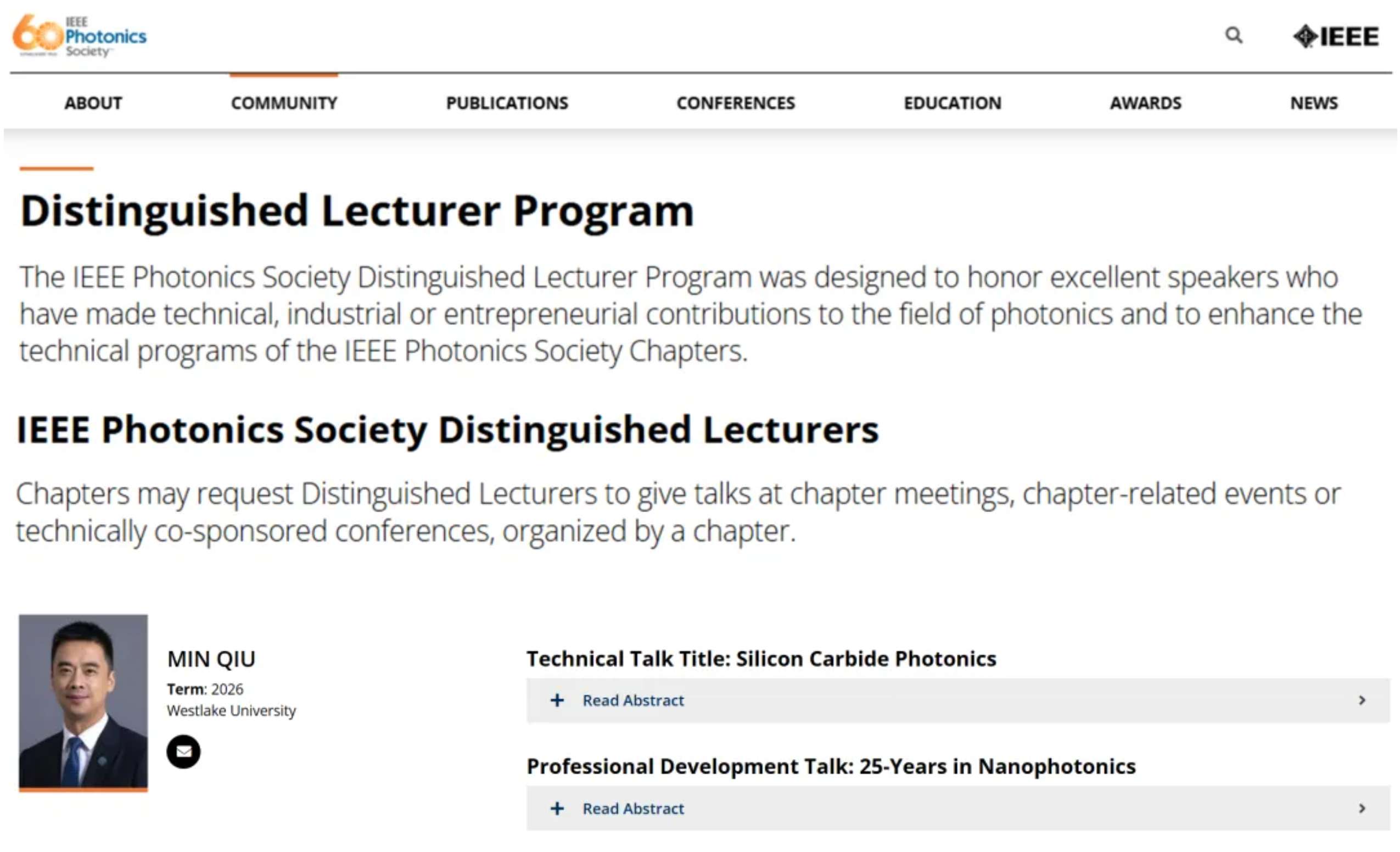Open the Conferences menu
This screenshot has height=852, width=1400.
point(736,103)
